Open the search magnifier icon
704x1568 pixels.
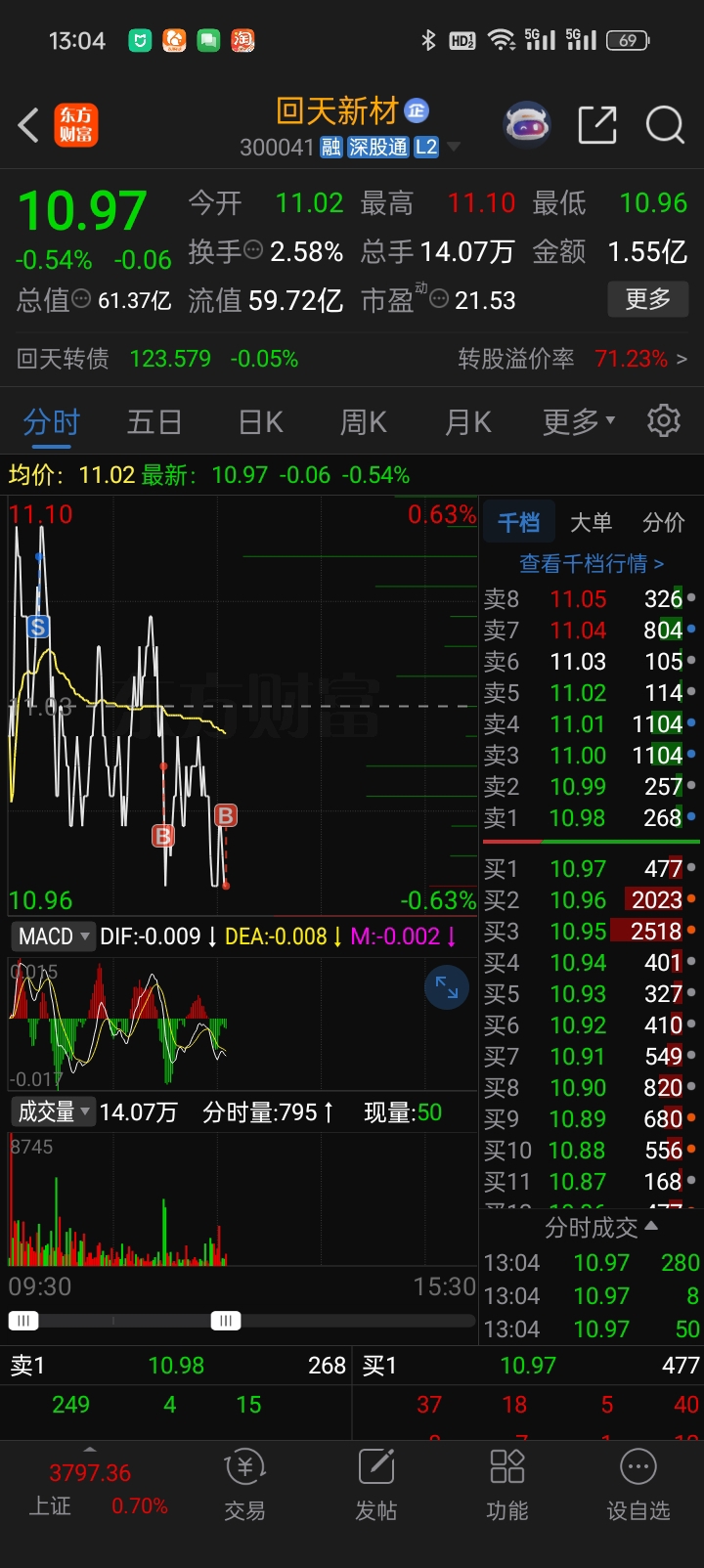665,125
